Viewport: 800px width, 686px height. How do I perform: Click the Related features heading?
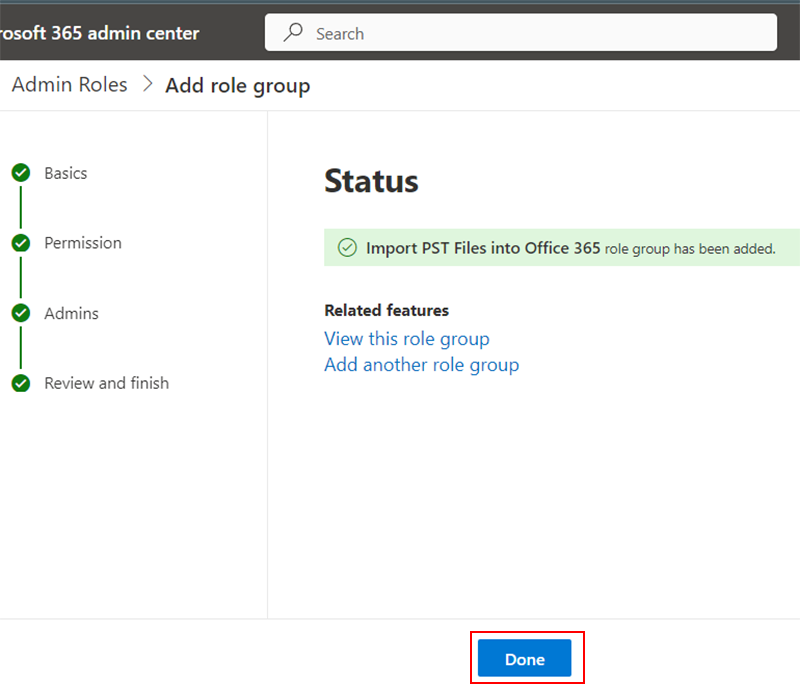387,310
